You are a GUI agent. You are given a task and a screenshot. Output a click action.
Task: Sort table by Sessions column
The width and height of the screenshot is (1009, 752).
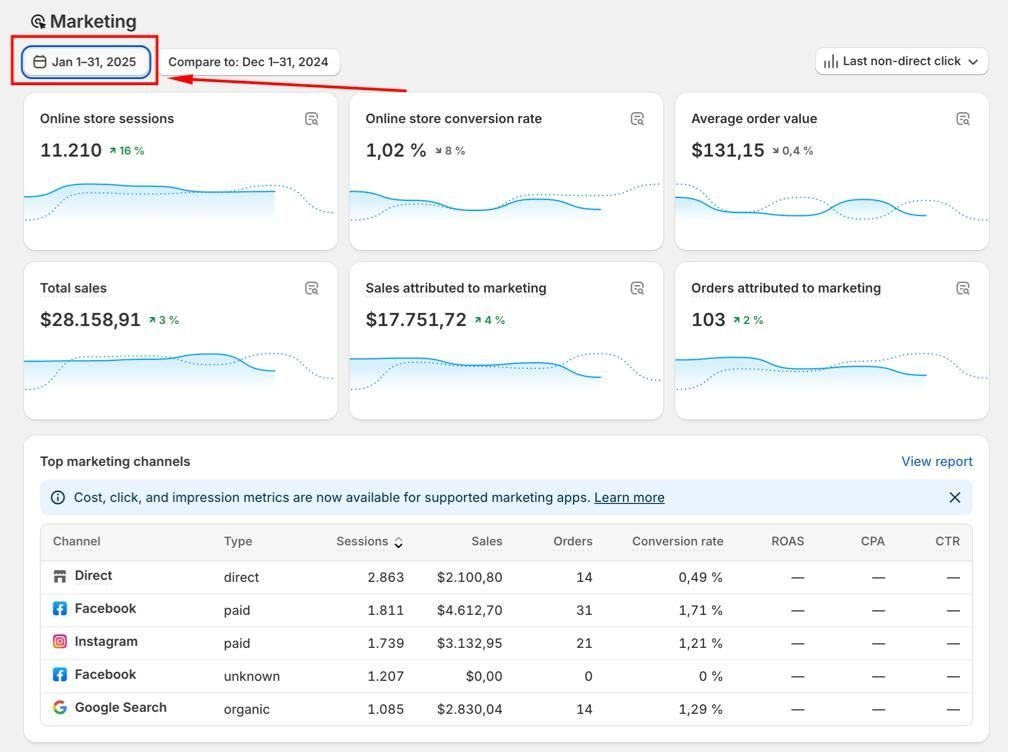click(x=369, y=542)
